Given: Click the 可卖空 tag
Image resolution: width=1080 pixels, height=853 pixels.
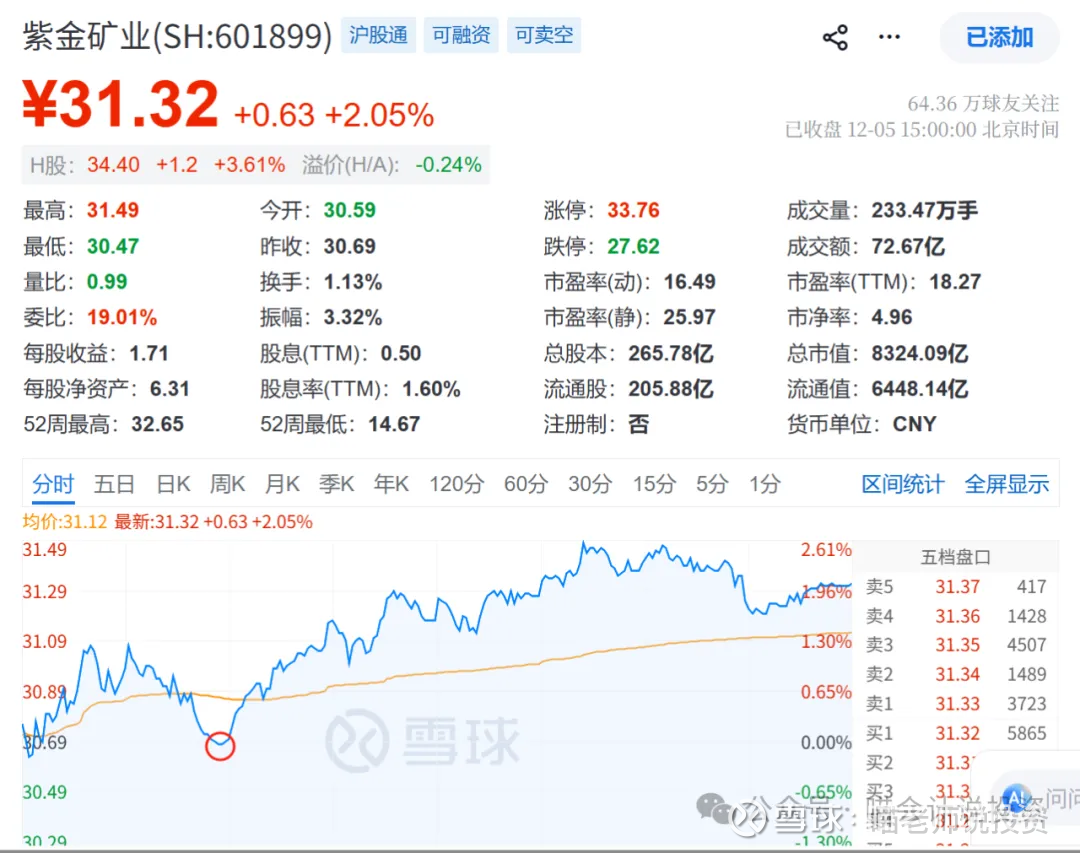Looking at the screenshot, I should tap(544, 36).
